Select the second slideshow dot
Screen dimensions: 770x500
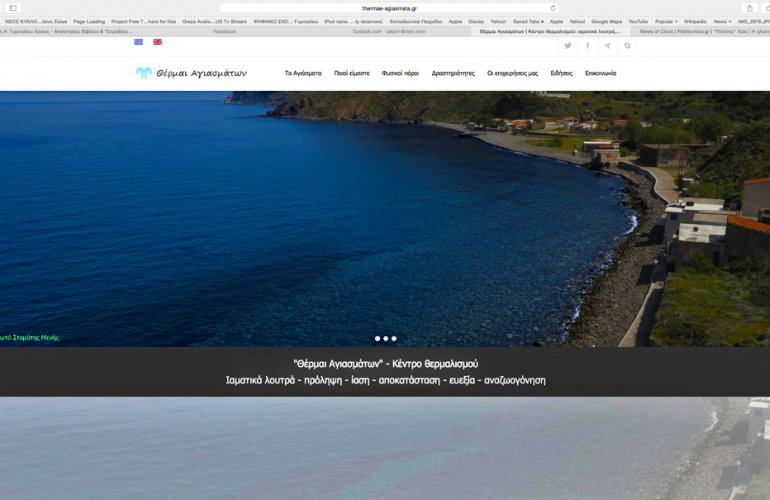pos(385,338)
